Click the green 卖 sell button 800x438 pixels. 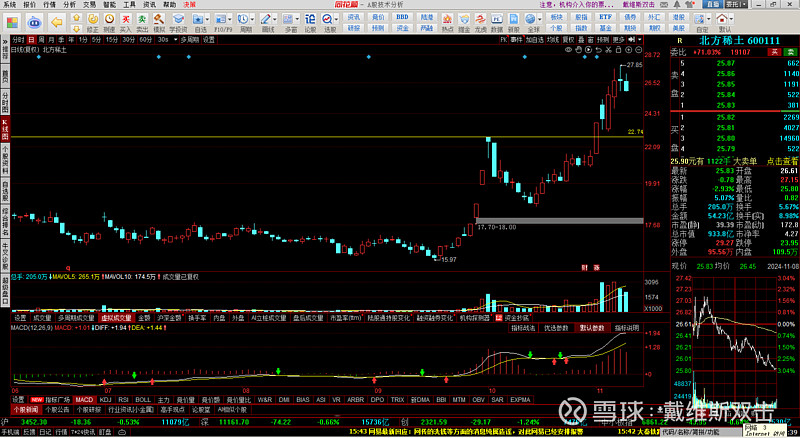pos(790,52)
